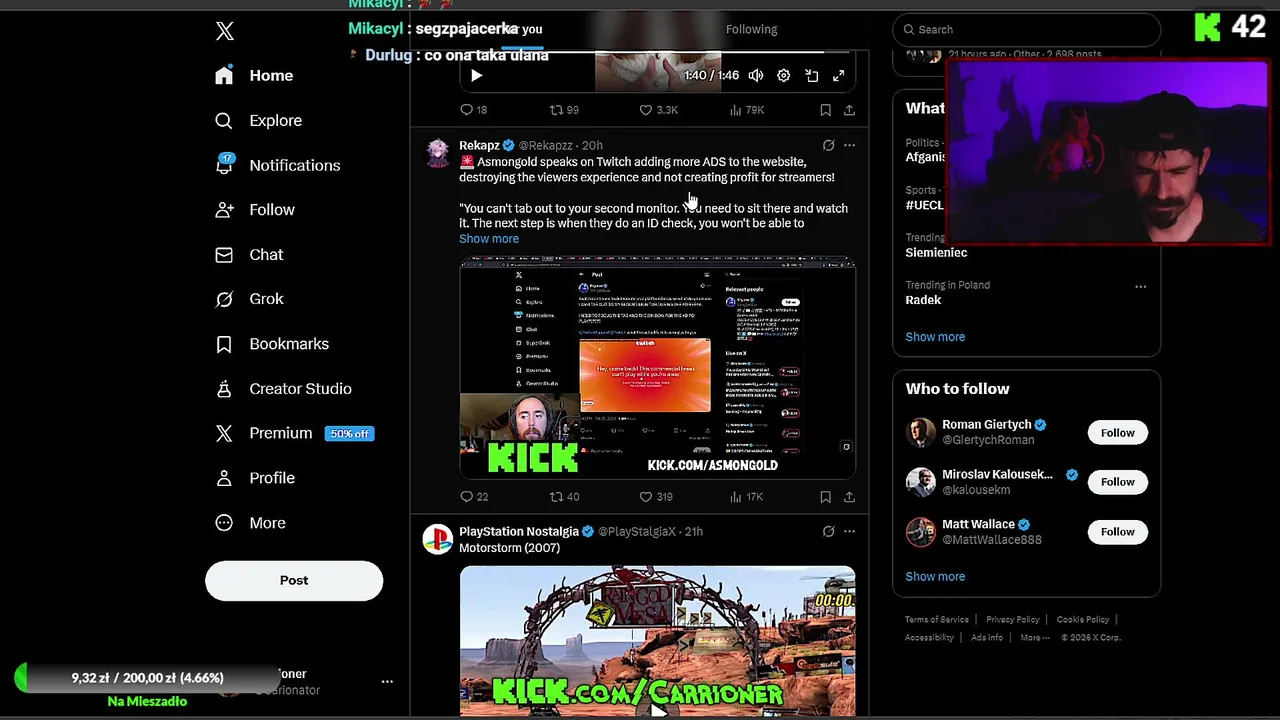Image resolution: width=1280 pixels, height=720 pixels.
Task: Open Chat in the sidebar
Action: pyautogui.click(x=250, y=255)
